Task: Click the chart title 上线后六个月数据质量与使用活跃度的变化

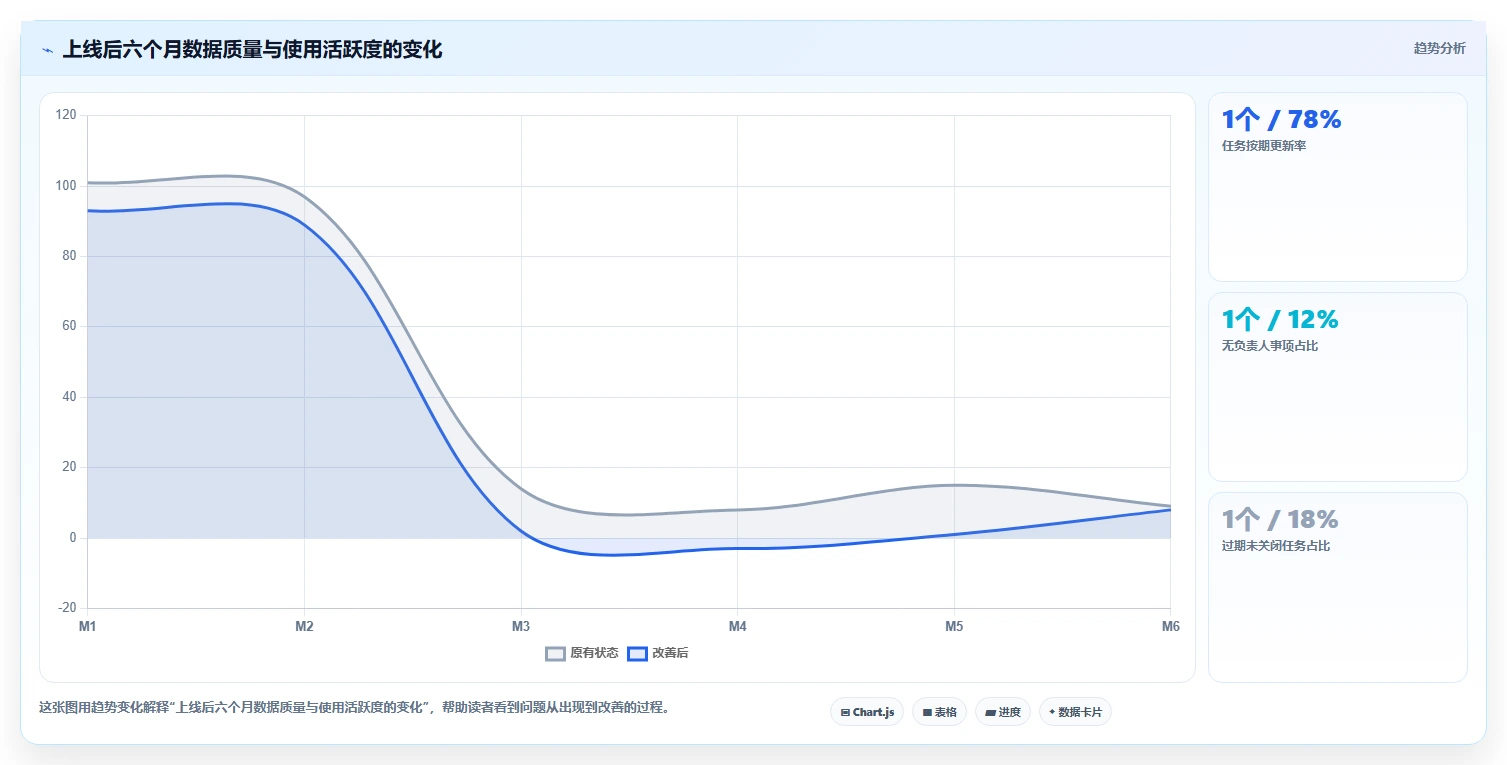Action: tap(252, 50)
